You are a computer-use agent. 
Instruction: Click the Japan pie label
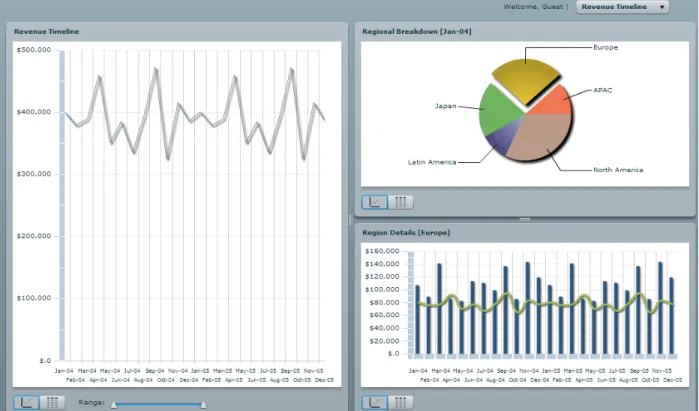coord(445,106)
